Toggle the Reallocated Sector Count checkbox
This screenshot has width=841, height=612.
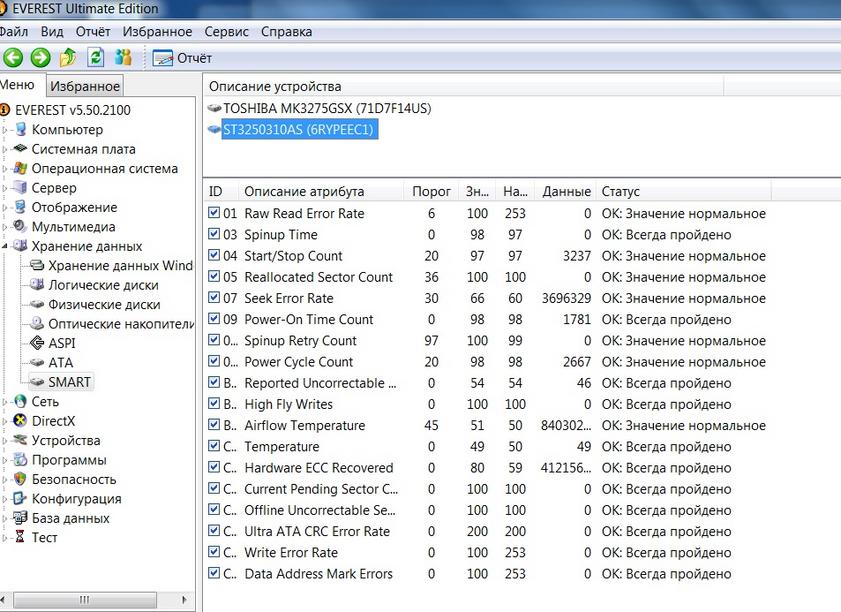(214, 277)
